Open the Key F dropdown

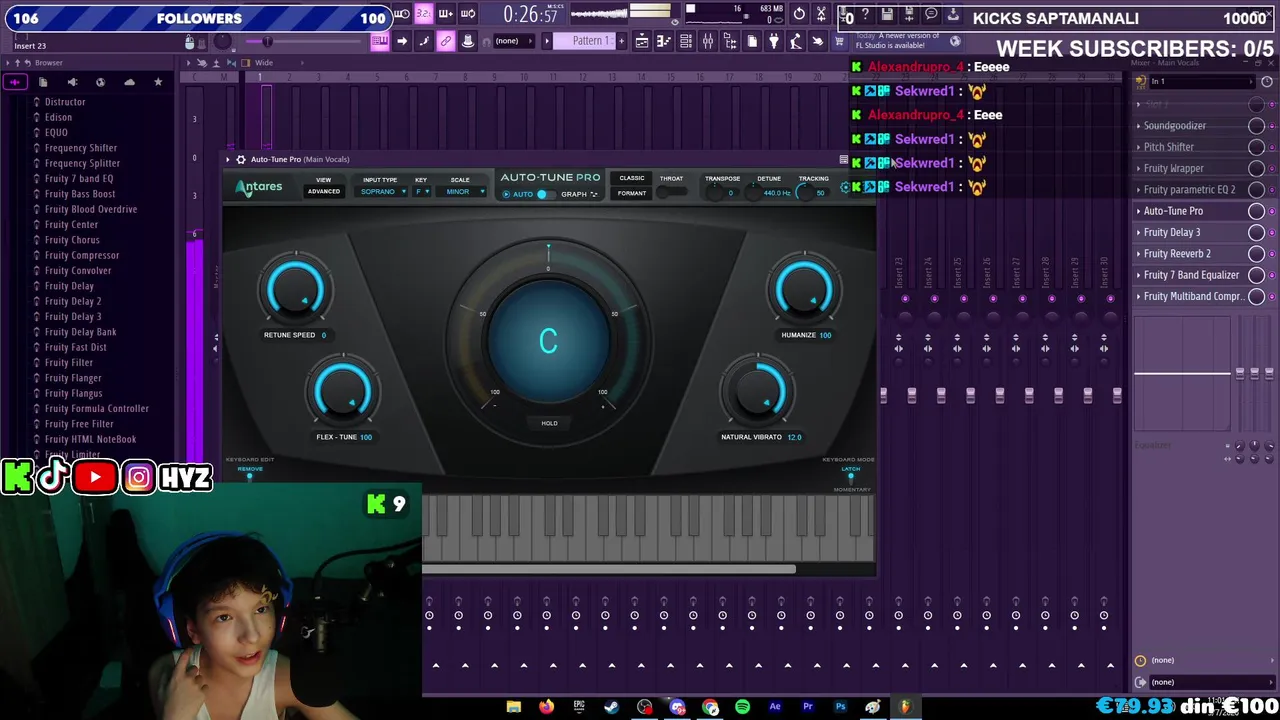421,192
